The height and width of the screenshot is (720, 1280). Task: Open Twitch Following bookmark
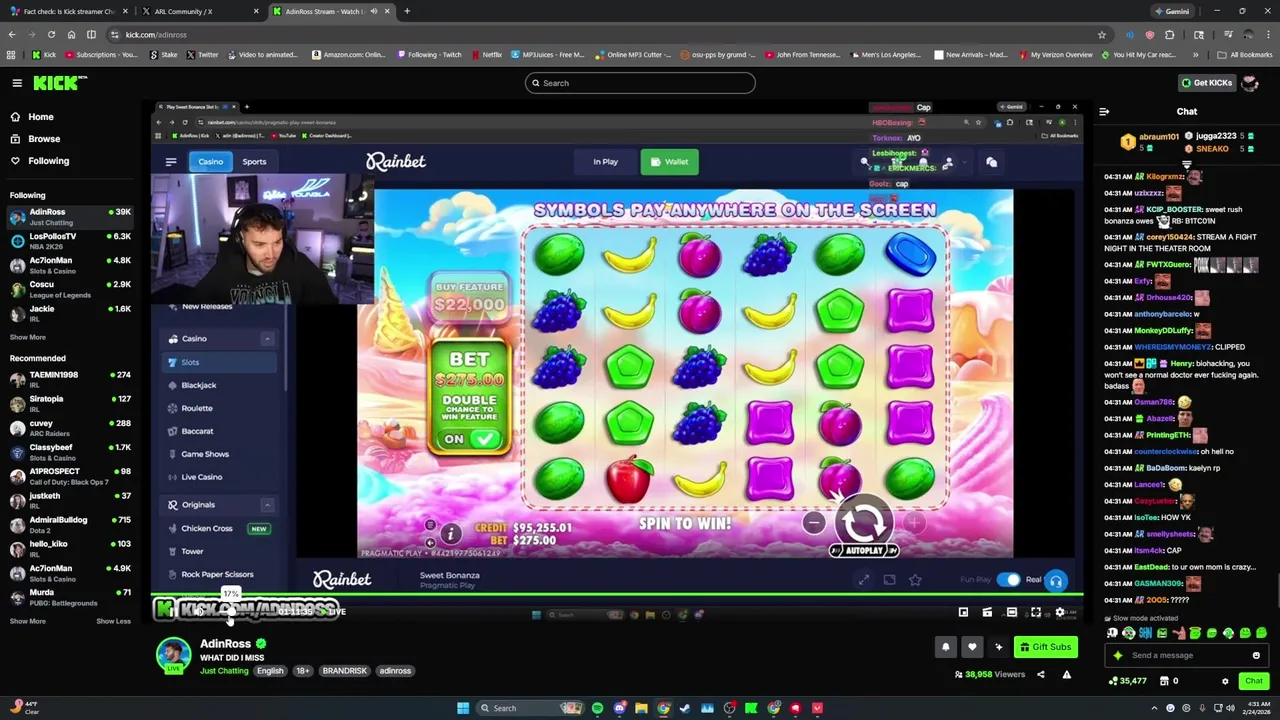429,55
